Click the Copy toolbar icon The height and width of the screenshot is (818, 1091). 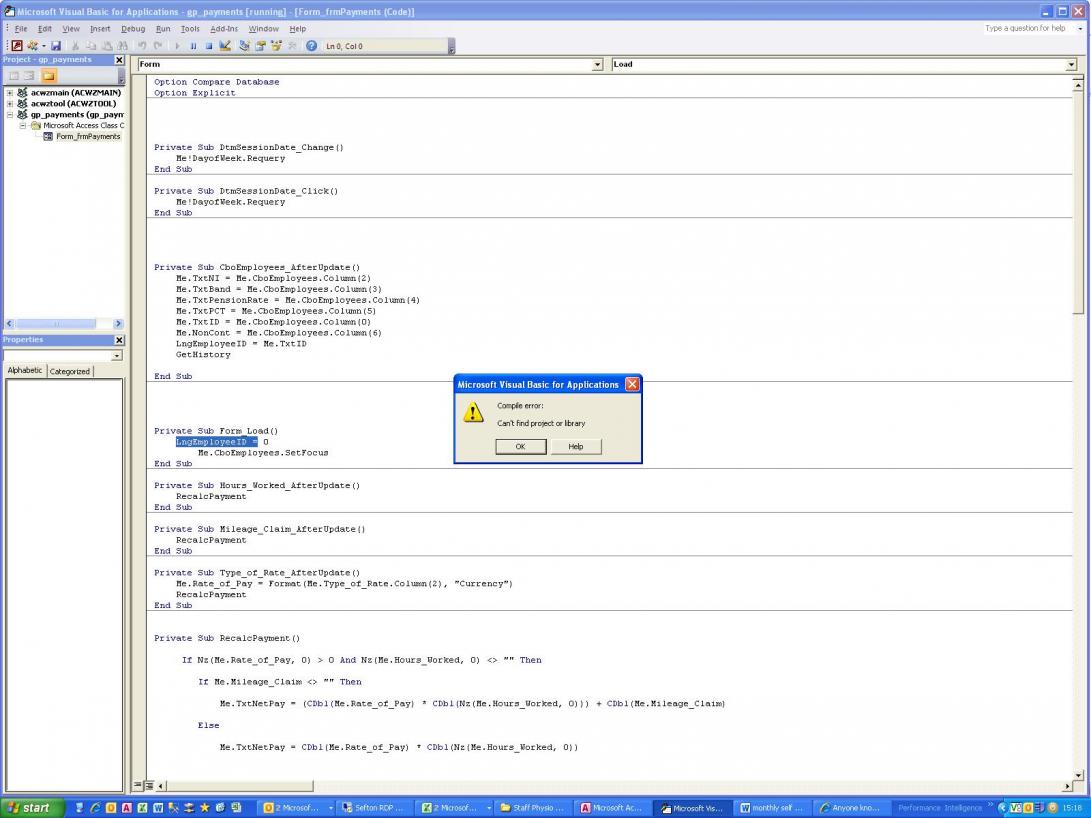[x=91, y=46]
